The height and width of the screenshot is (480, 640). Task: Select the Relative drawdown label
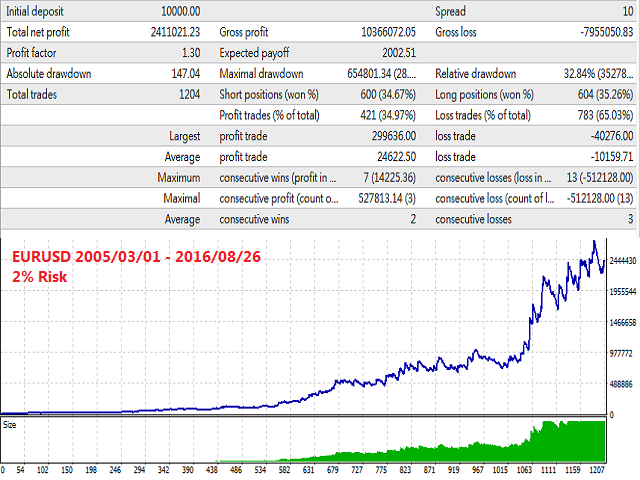[x=476, y=73]
